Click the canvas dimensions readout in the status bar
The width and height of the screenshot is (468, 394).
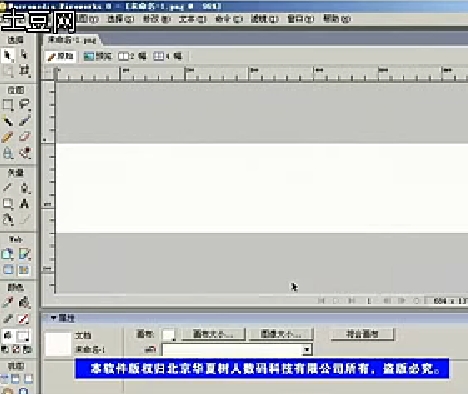tap(447, 301)
